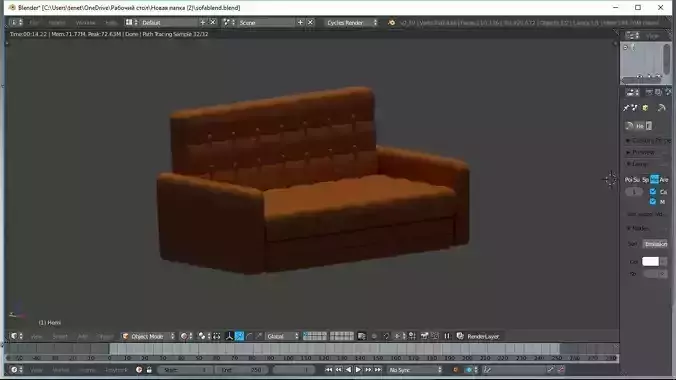The width and height of the screenshot is (676, 380).
Task: Jump to the previous keyframe
Action: [x=338, y=370]
